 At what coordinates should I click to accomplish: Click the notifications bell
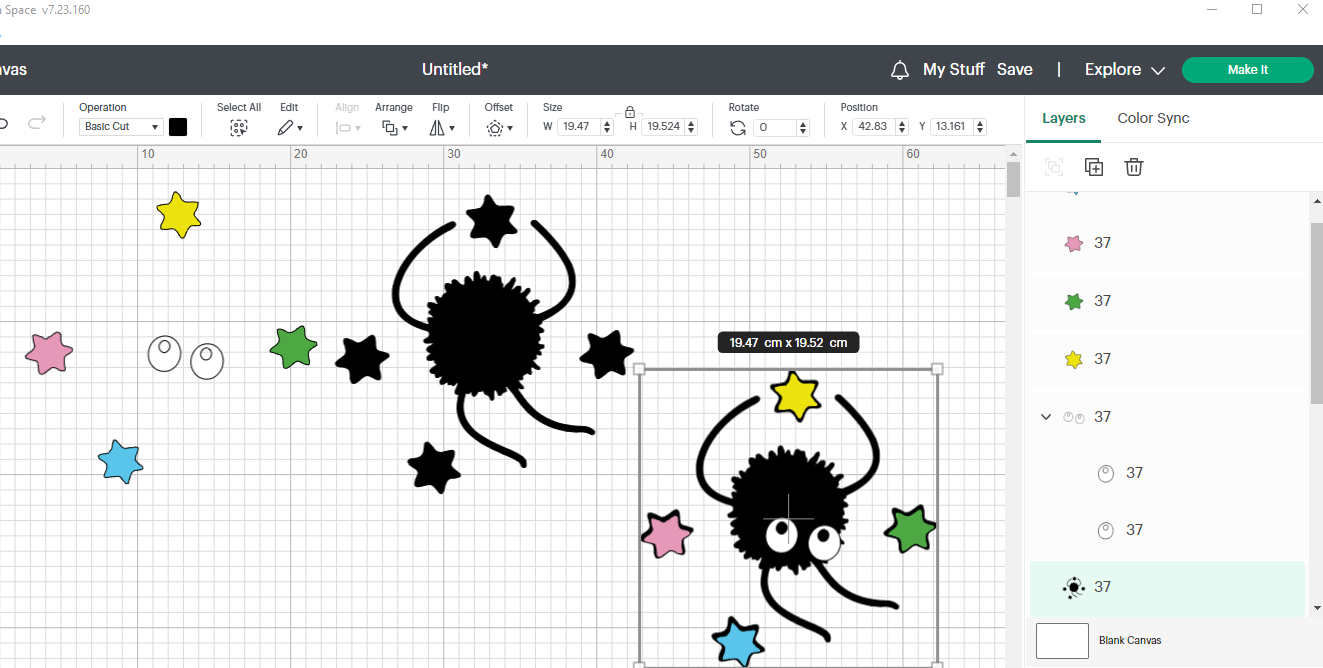[899, 69]
